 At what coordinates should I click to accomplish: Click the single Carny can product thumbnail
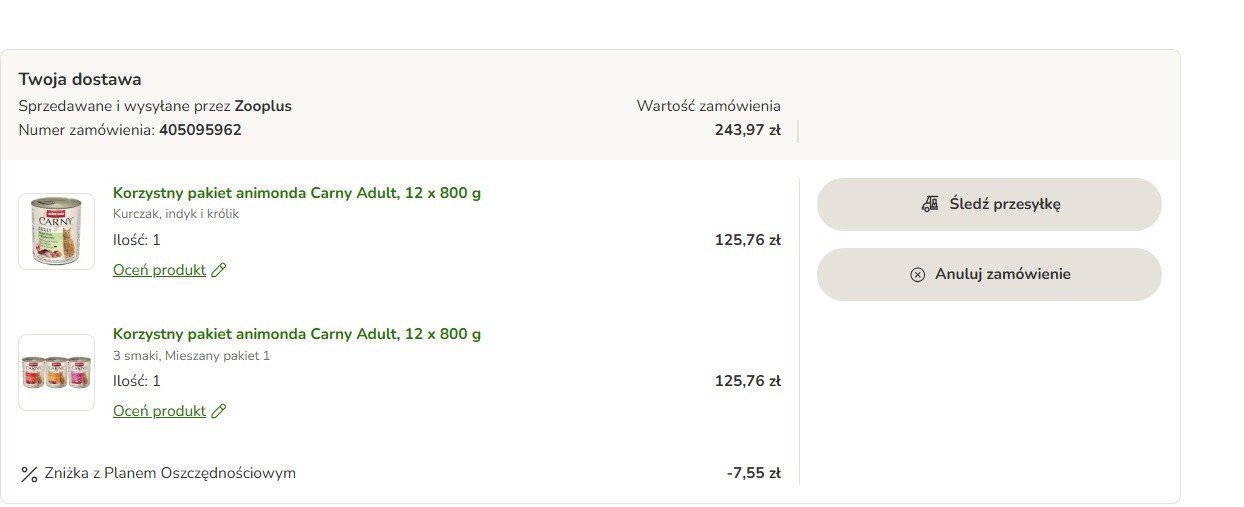point(56,231)
